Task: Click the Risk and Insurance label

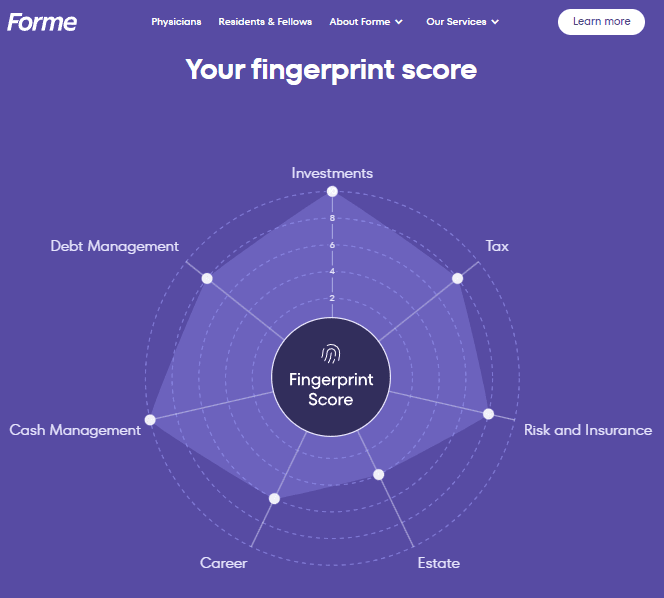Action: (588, 430)
